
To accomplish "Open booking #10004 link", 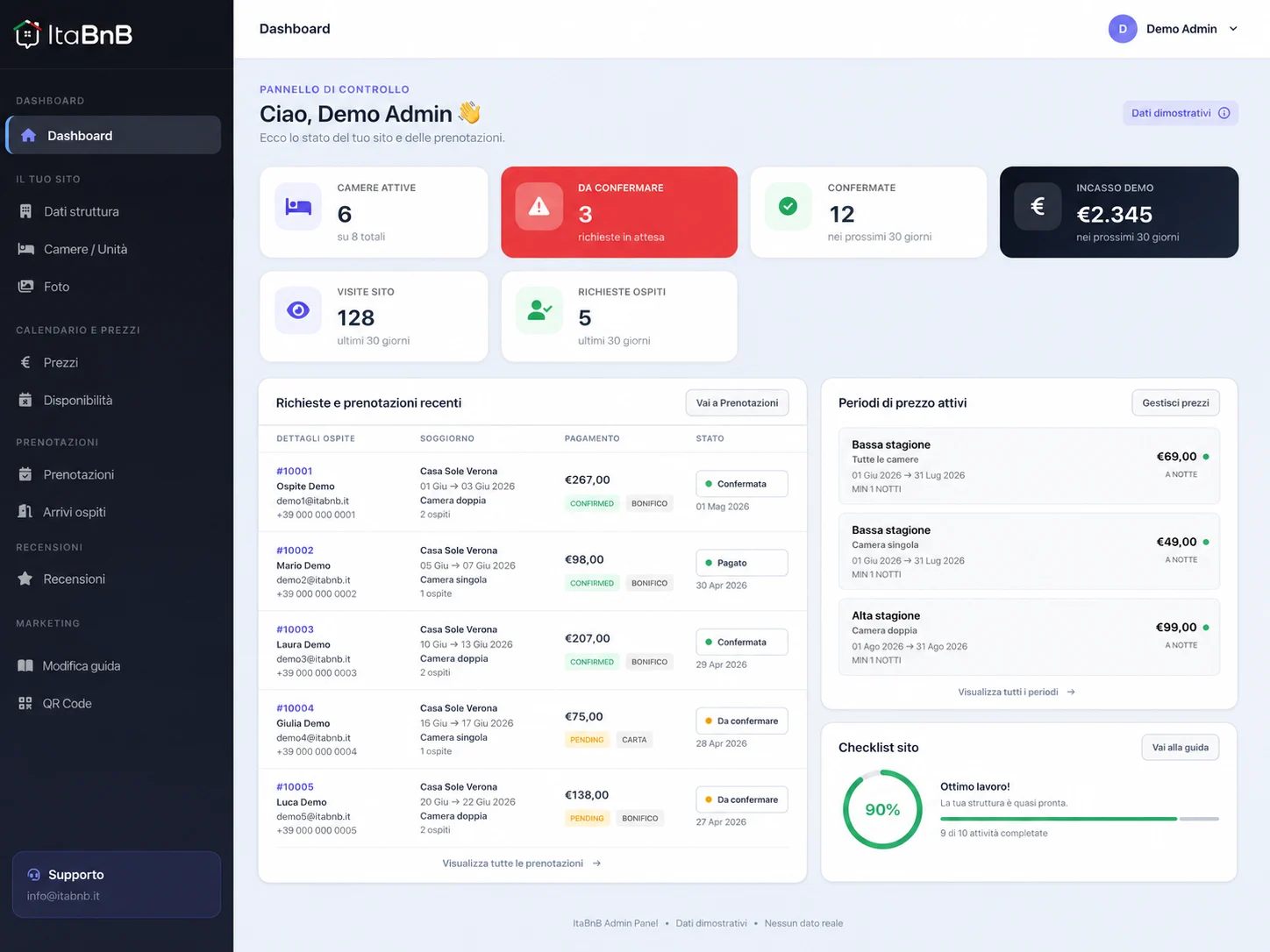I will [x=295, y=708].
